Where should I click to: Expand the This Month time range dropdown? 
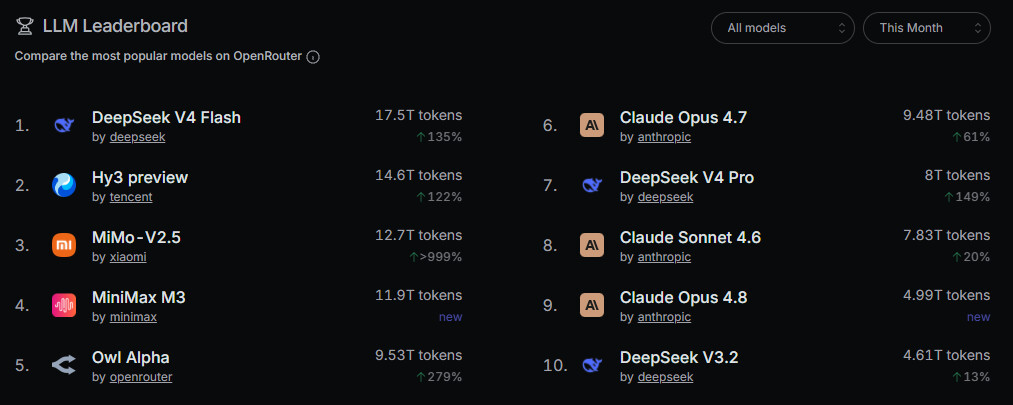926,28
